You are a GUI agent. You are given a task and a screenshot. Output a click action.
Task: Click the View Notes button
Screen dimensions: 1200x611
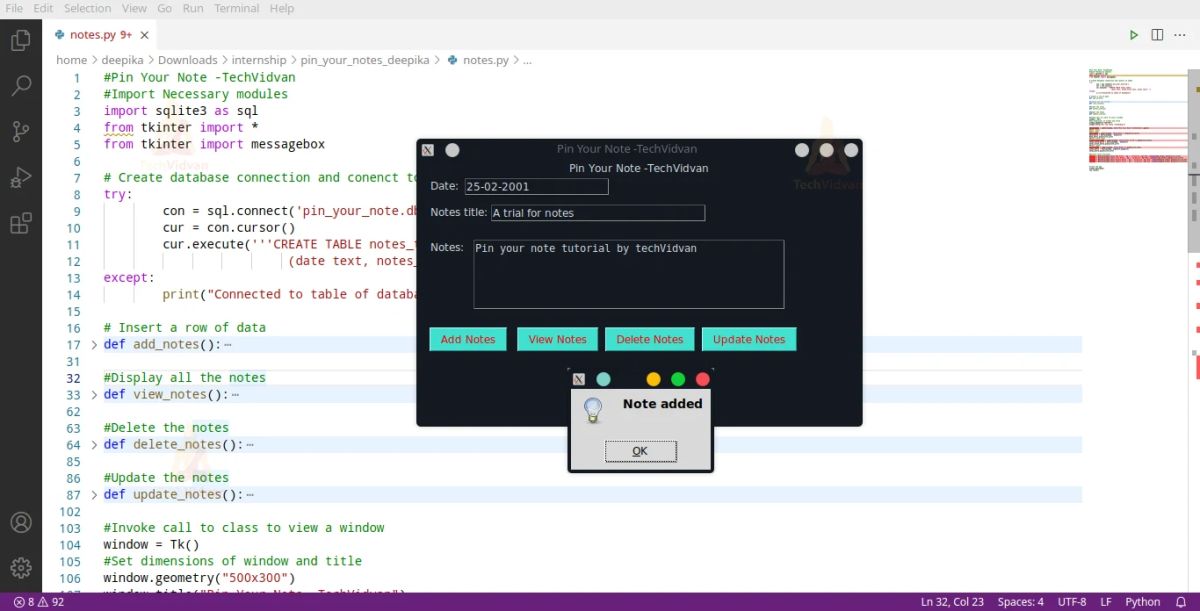click(x=557, y=339)
